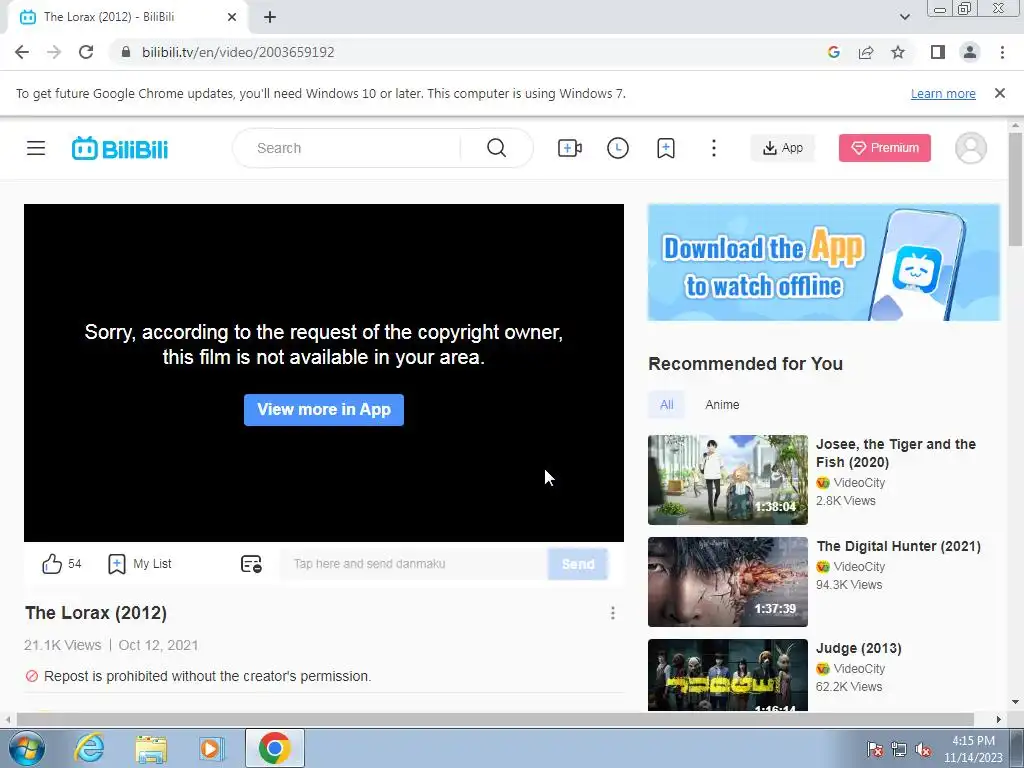1024x768 pixels.
Task: Click the Premium button
Action: coord(885,148)
